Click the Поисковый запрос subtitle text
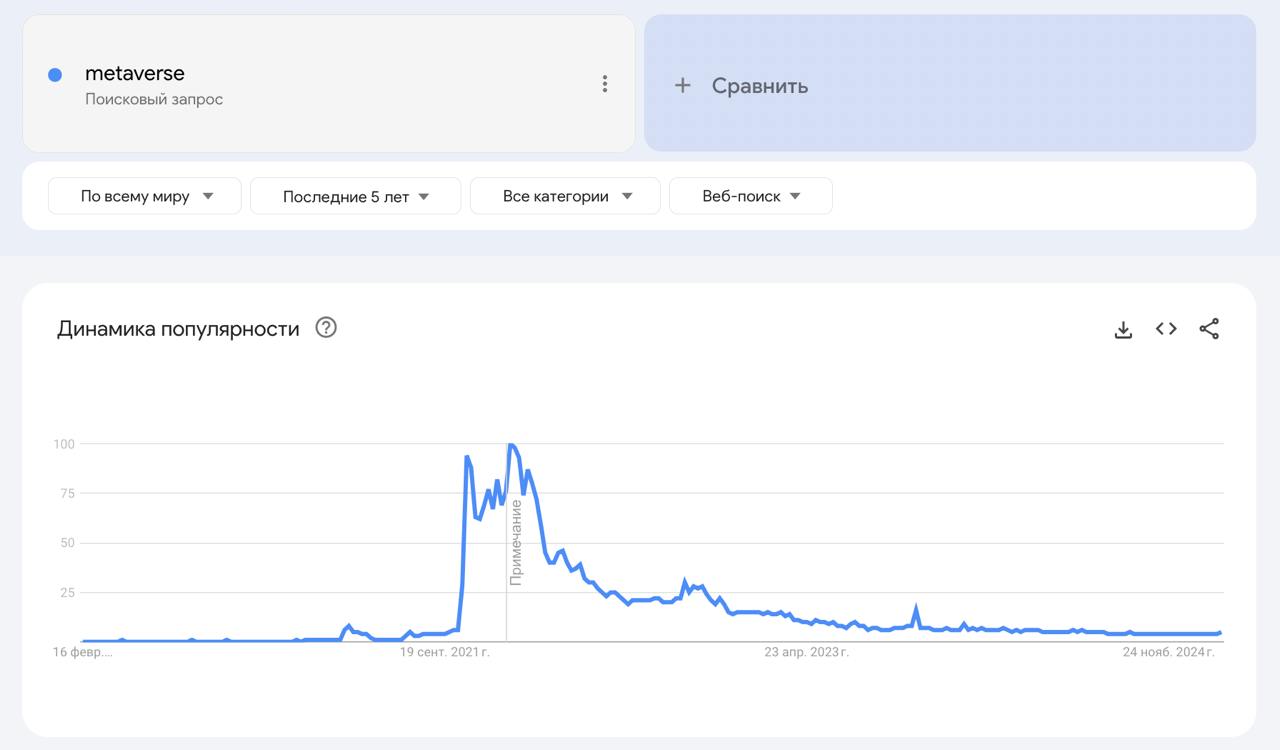 [154, 99]
